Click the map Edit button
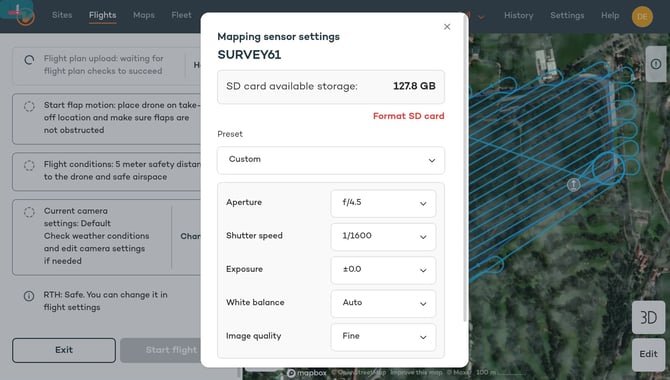670x380 pixels. pos(648,354)
